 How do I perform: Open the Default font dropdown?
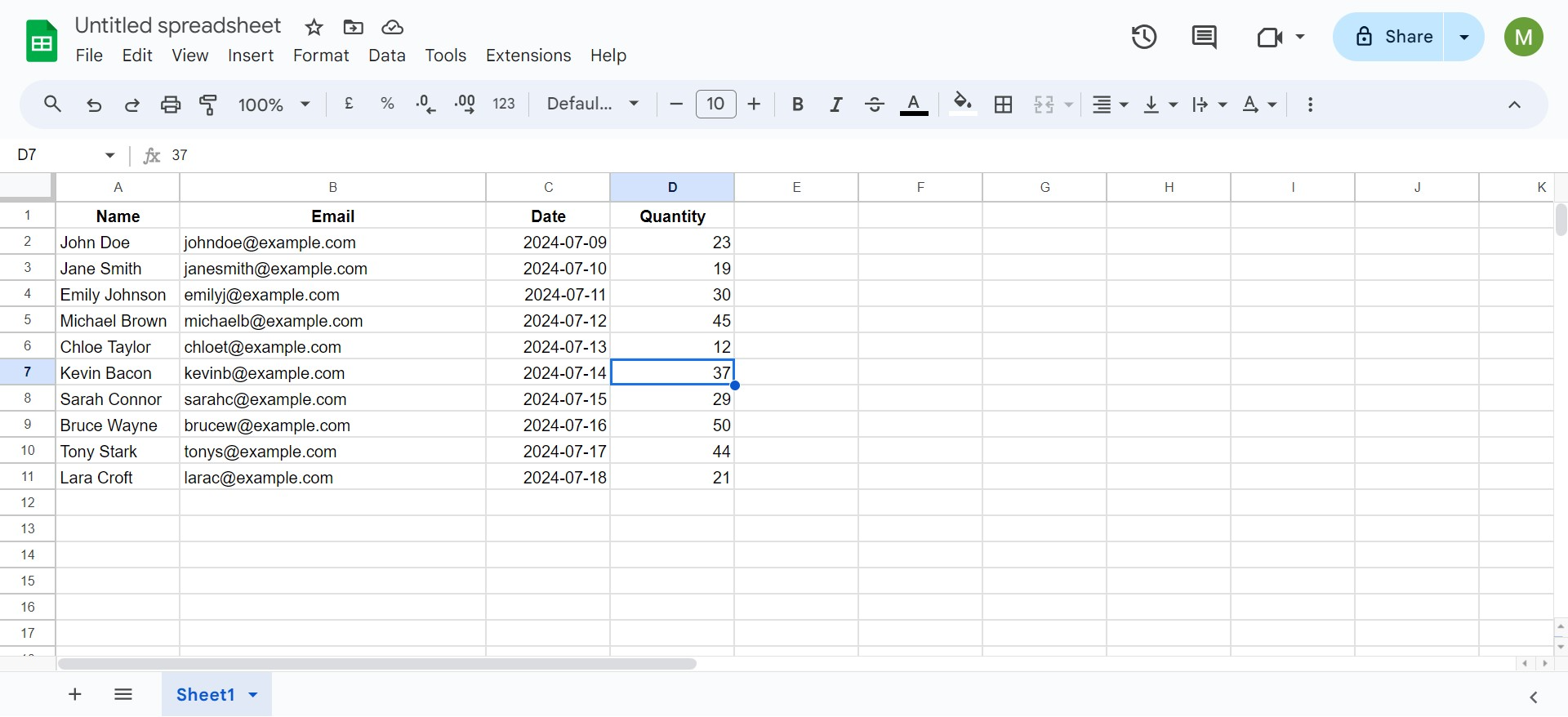tap(593, 104)
